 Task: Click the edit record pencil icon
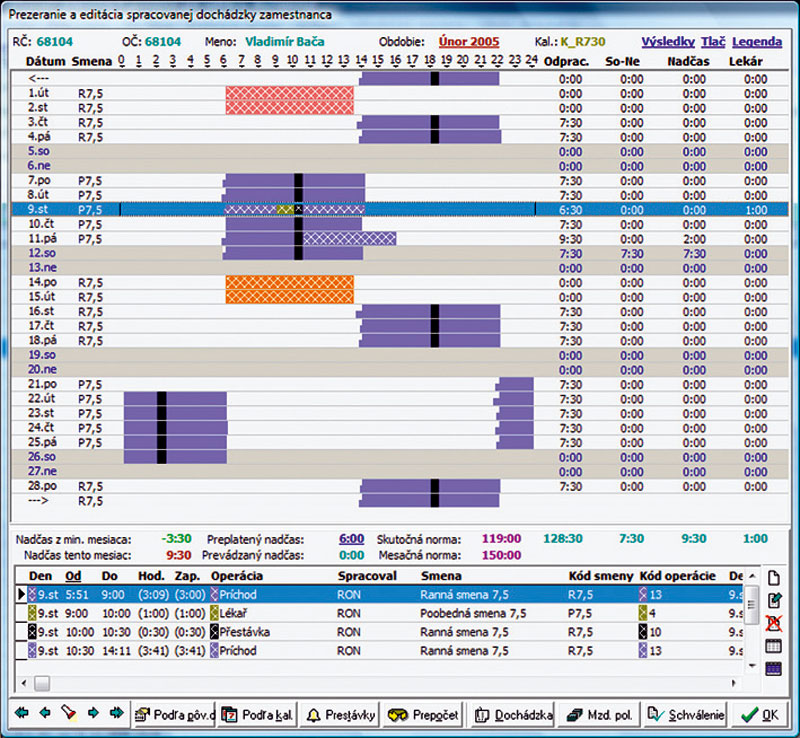(x=773, y=601)
